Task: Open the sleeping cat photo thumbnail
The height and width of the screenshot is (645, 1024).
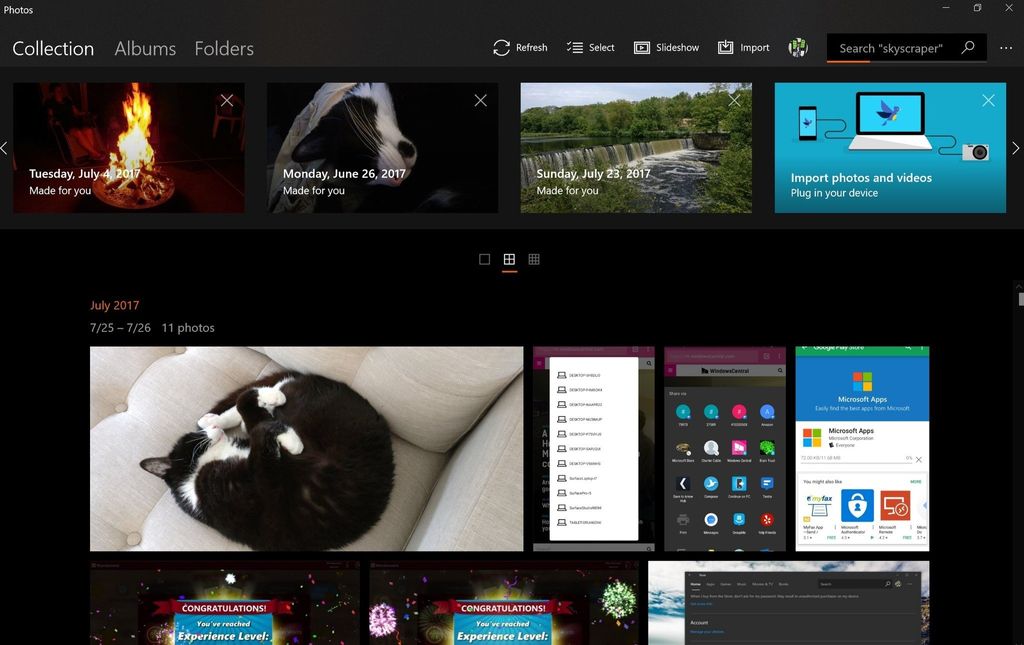Action: pos(306,448)
